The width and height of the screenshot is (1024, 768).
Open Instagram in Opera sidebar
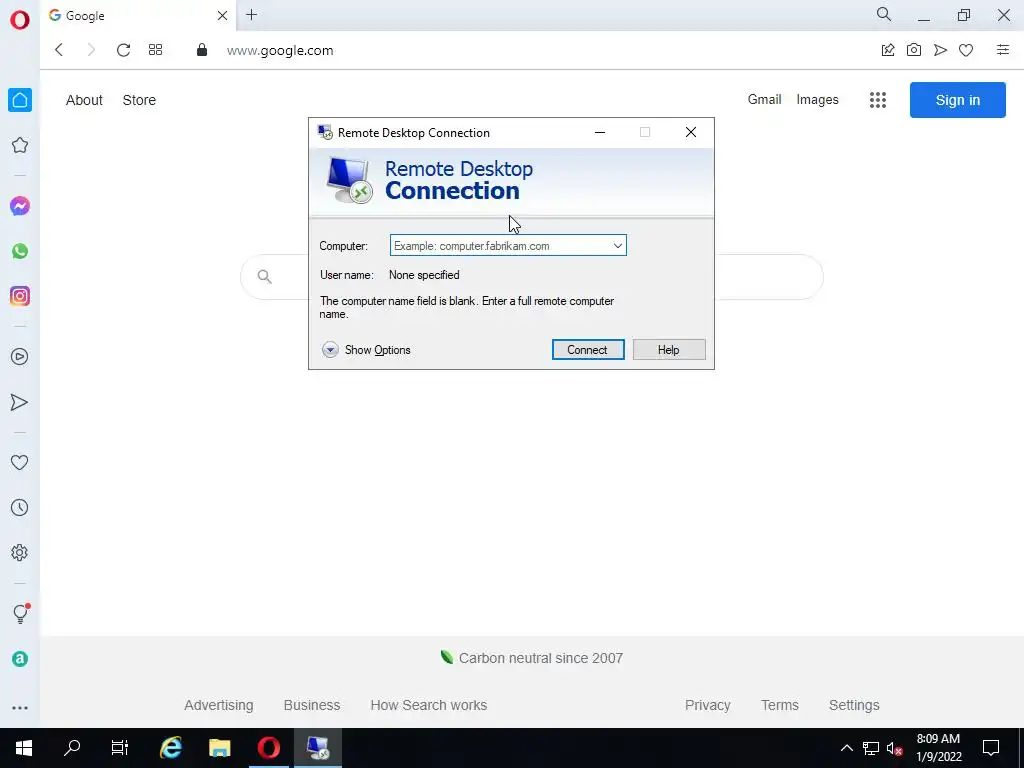(x=20, y=296)
